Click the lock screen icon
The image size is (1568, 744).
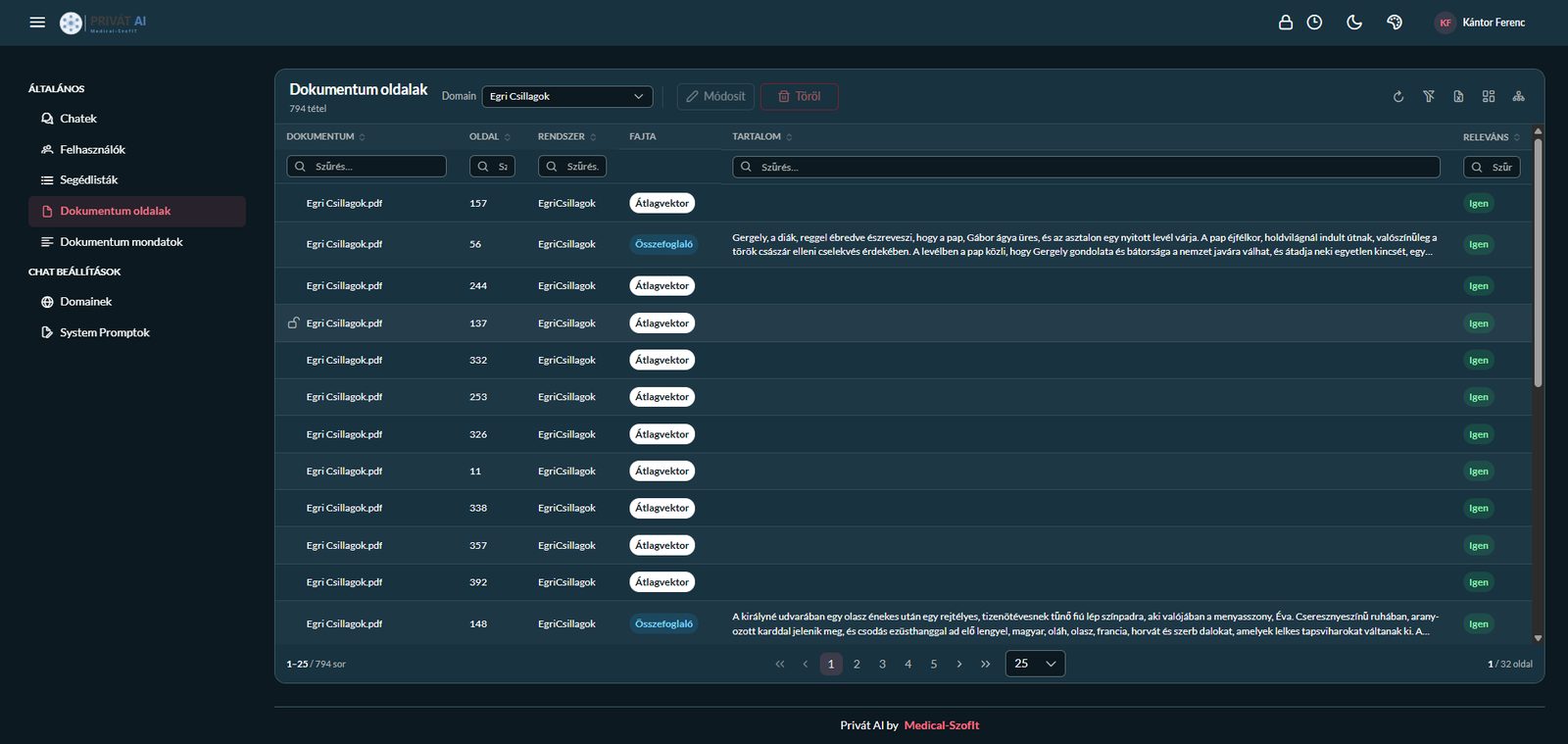(1286, 22)
